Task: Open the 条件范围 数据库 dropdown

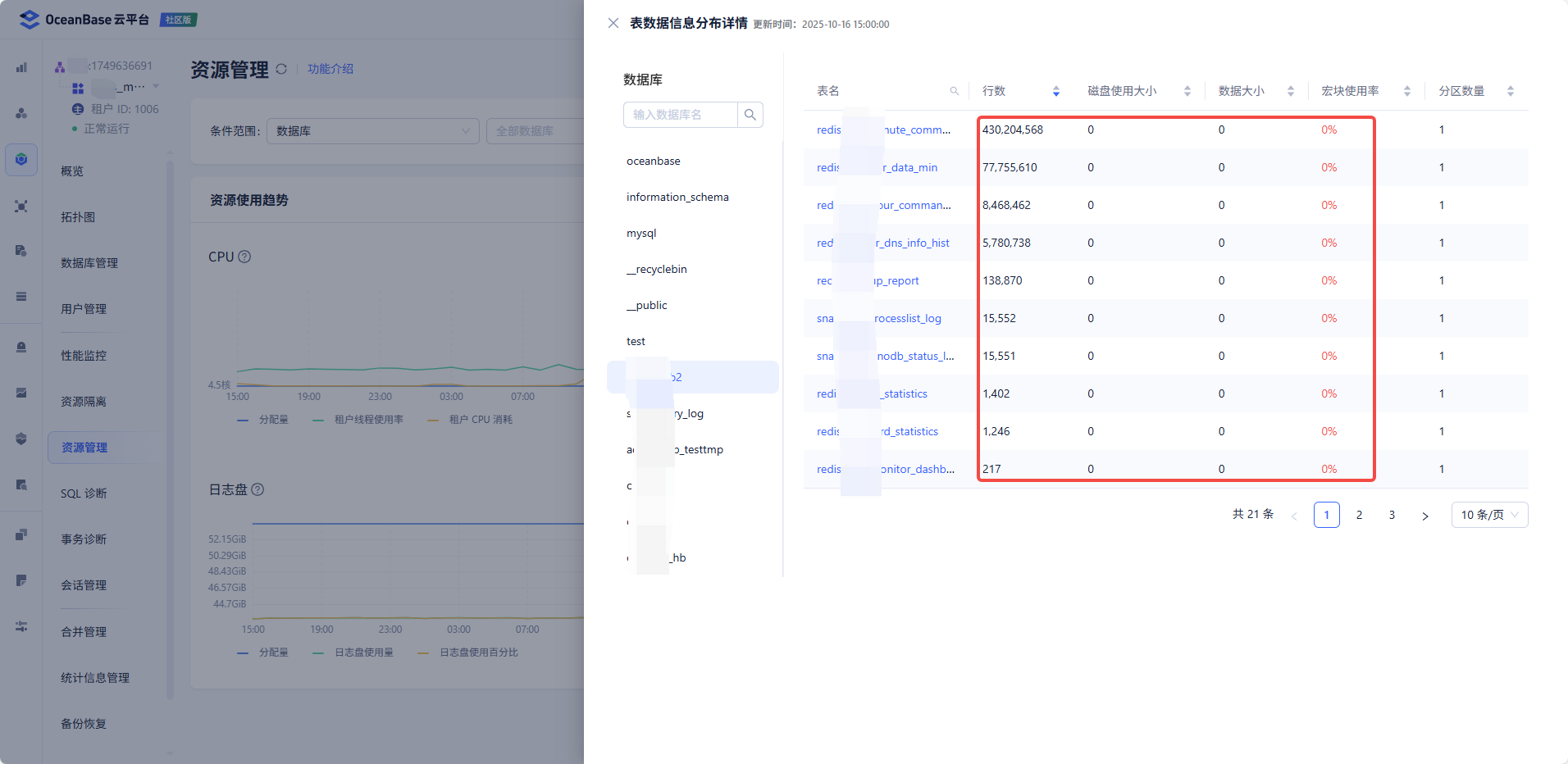Action: (372, 131)
